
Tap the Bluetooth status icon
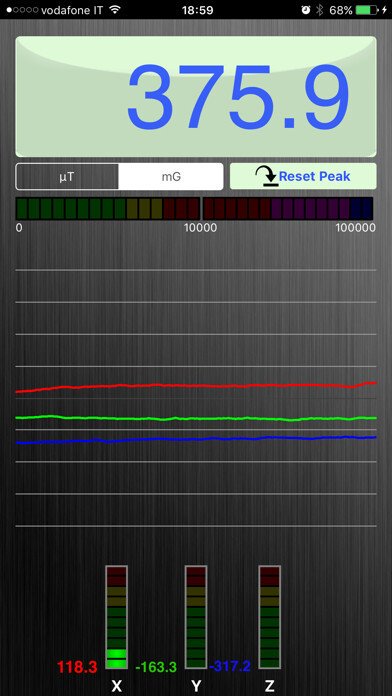point(320,10)
